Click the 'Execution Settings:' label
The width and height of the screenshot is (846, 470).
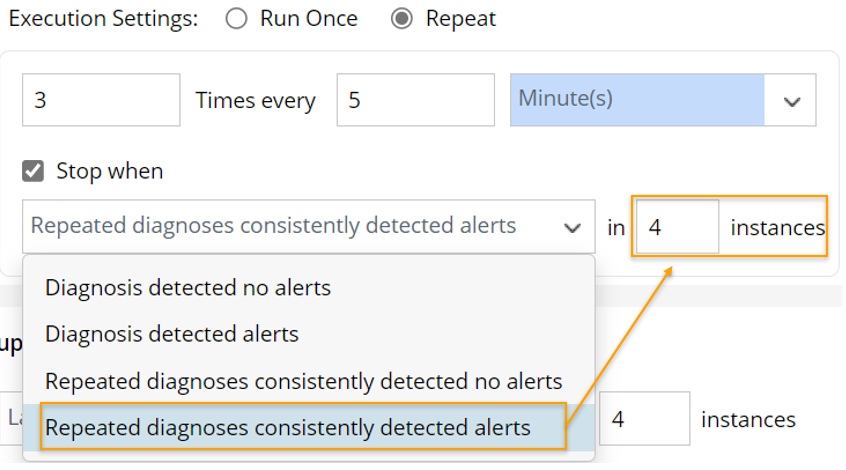click(x=104, y=19)
